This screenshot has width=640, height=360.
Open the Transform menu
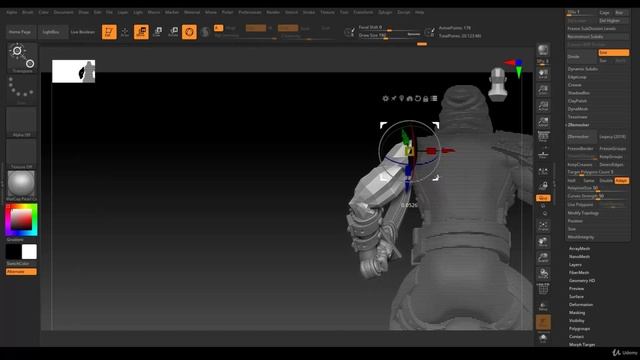[x=363, y=12]
